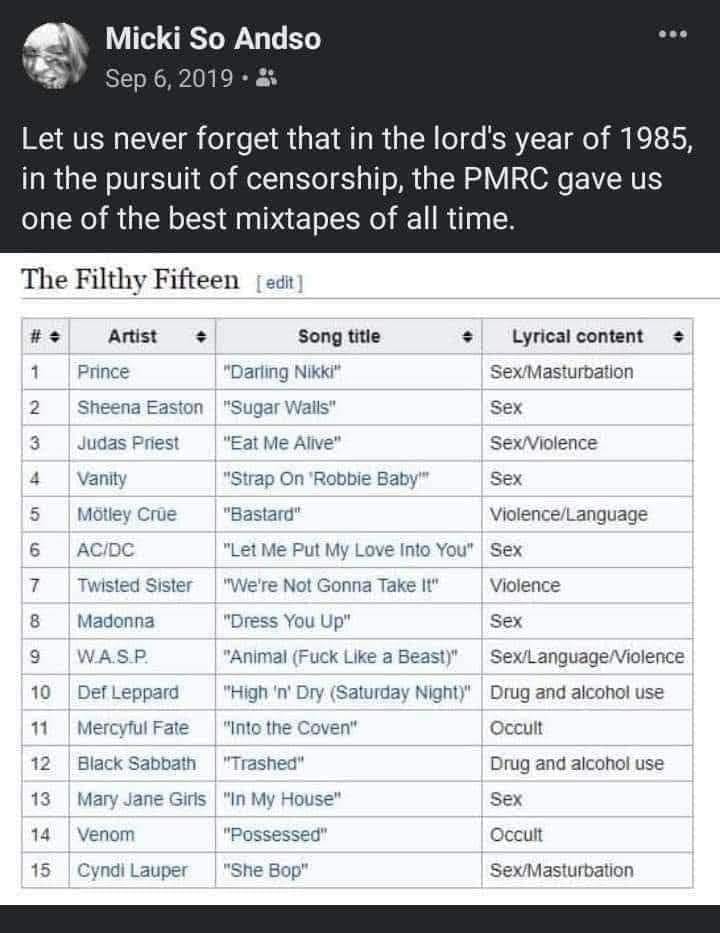Screen dimensions: 720x933
Task: Click the friends audience privacy icon
Action: point(266,78)
